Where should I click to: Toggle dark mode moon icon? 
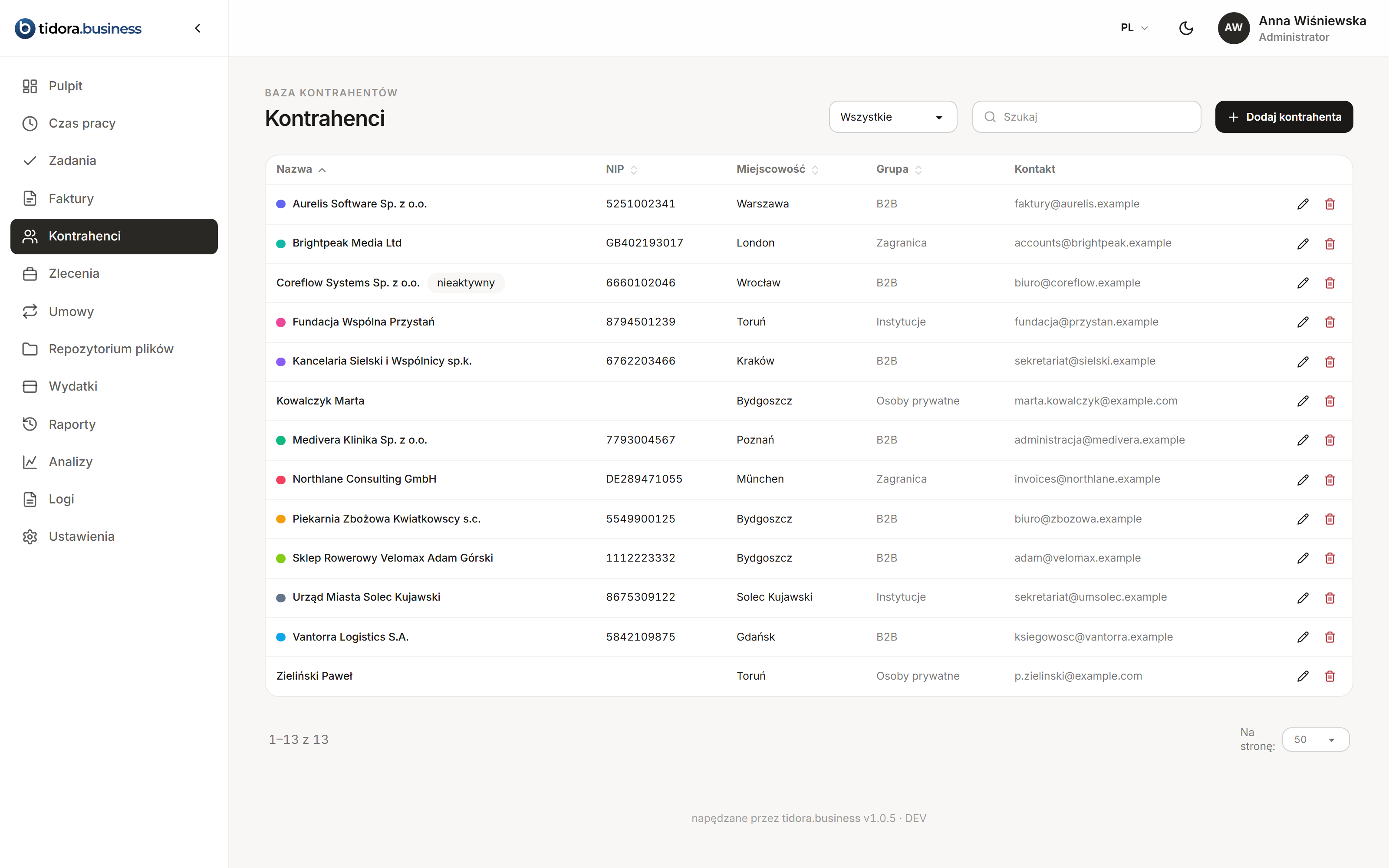point(1186,28)
